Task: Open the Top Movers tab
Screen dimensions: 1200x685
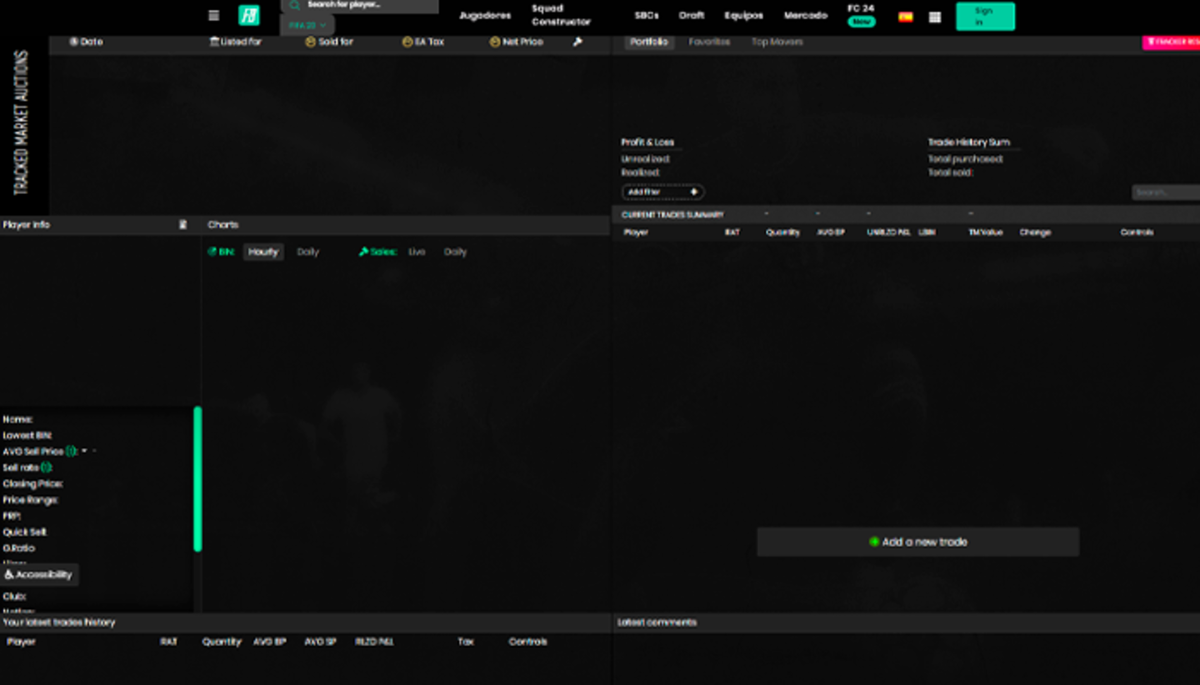Action: pos(777,42)
